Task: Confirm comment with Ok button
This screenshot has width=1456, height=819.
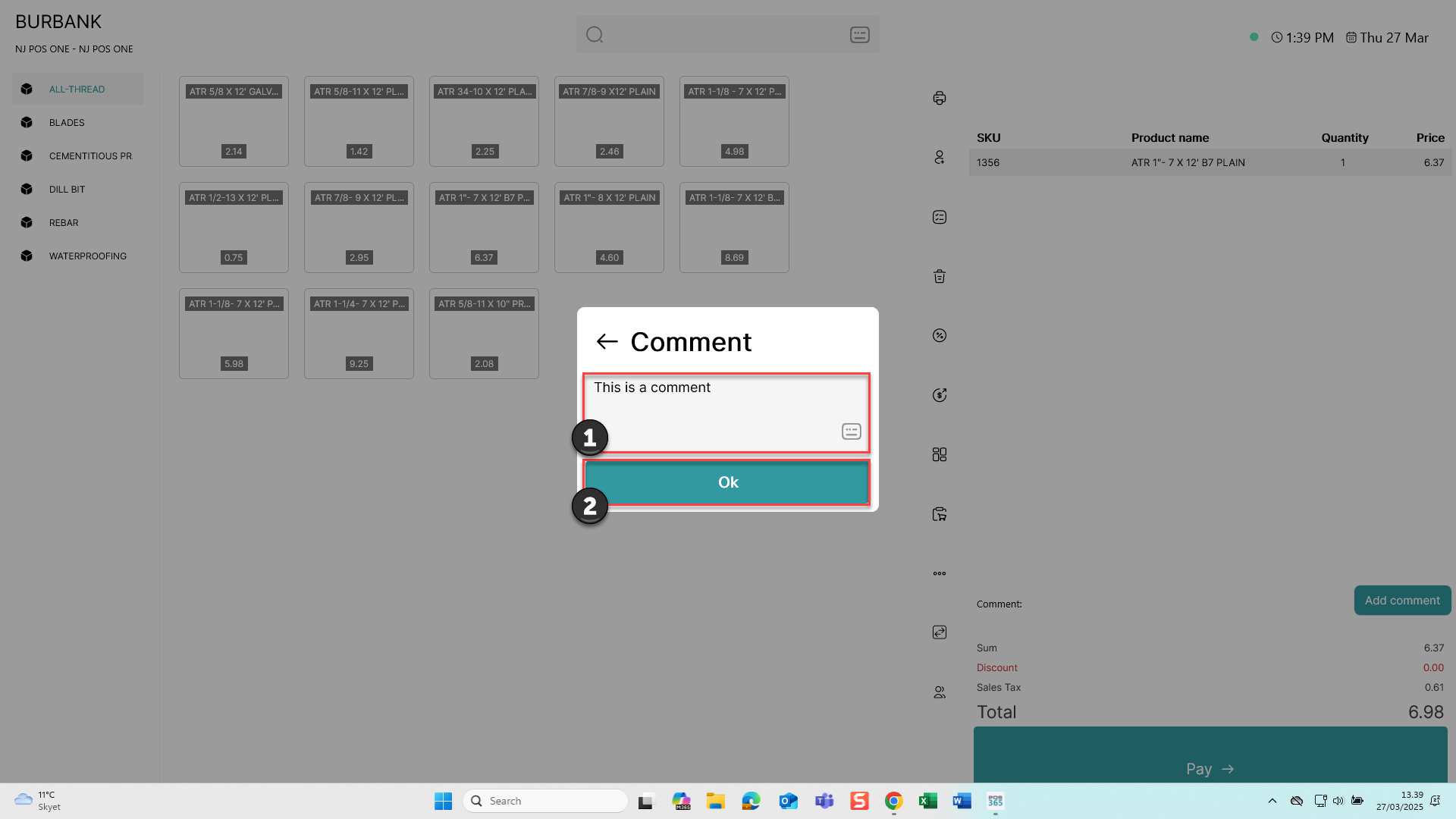Action: 727,482
